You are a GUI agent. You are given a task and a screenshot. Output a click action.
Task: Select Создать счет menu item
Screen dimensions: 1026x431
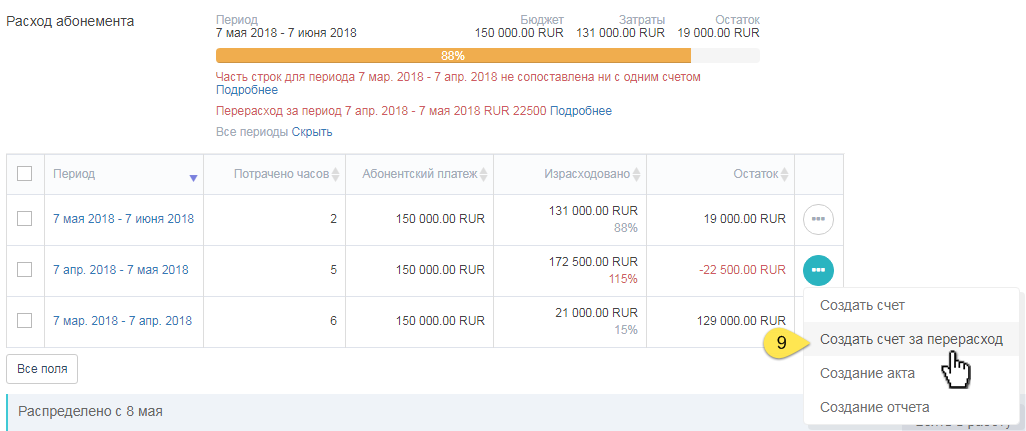pyautogui.click(x=862, y=305)
